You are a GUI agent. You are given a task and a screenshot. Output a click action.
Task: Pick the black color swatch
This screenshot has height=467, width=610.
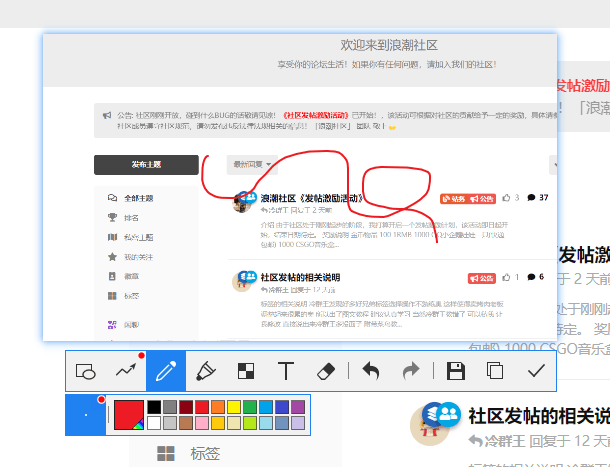pyautogui.click(x=153, y=407)
